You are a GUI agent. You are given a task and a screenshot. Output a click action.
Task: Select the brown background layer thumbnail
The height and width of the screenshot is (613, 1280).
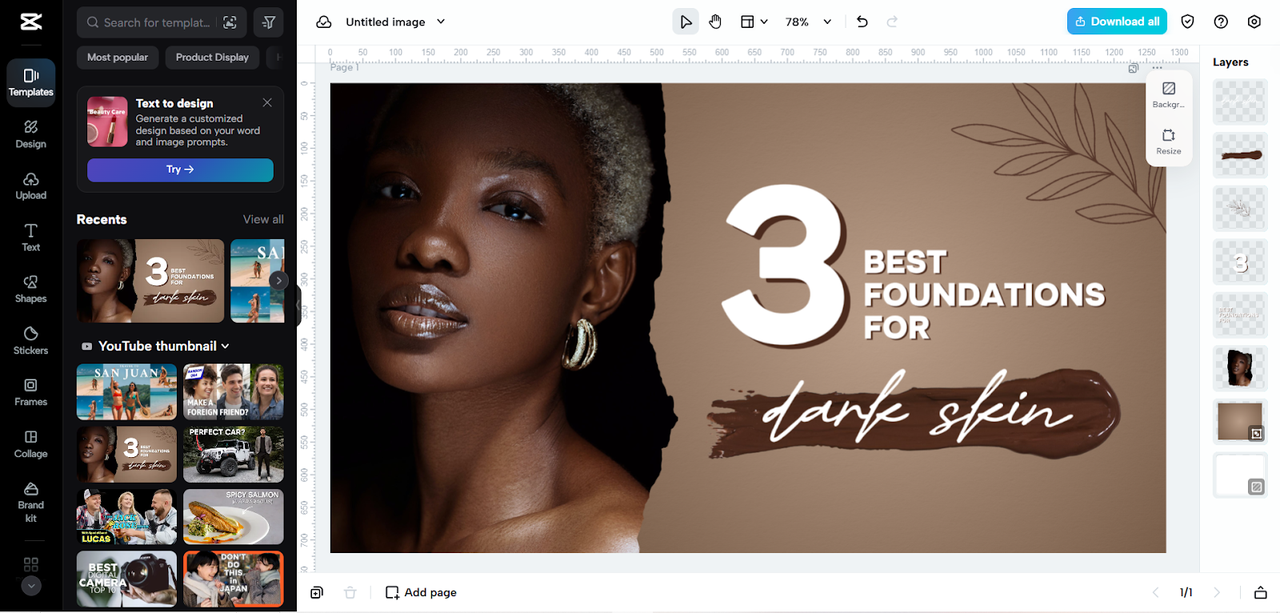[1240, 422]
